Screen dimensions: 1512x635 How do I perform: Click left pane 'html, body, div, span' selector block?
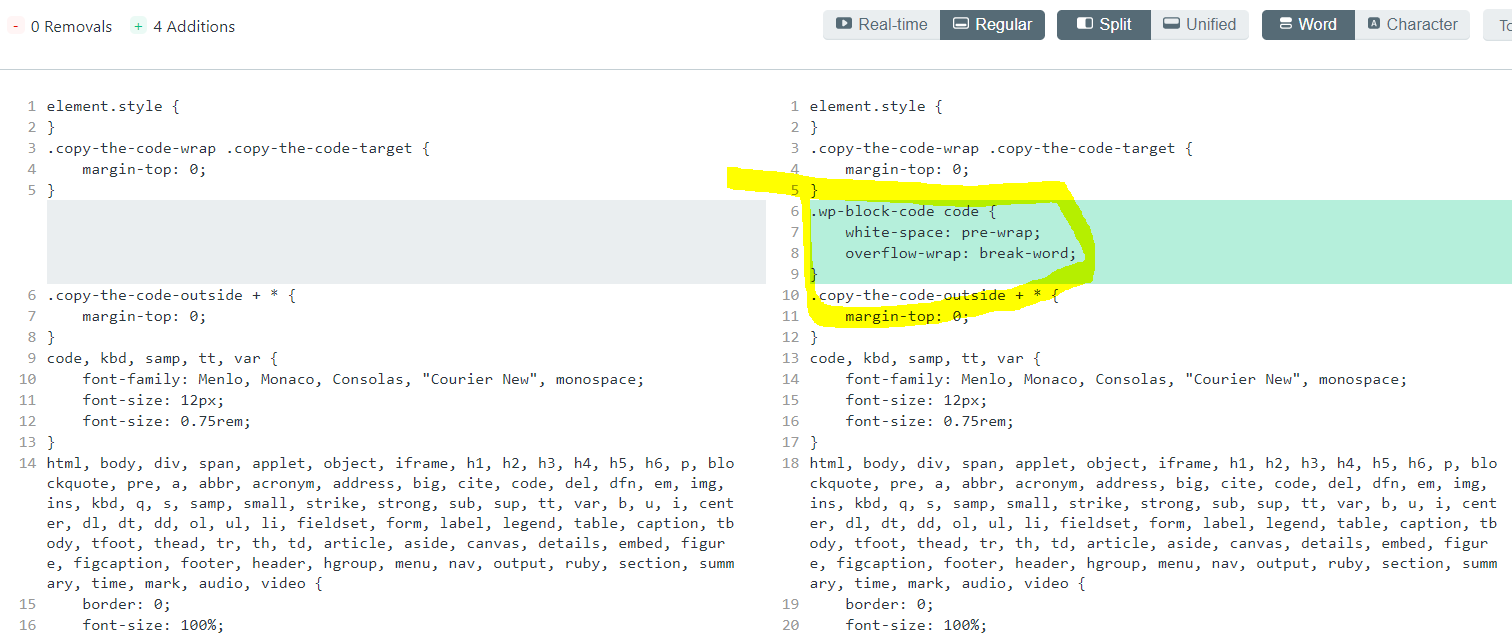pyautogui.click(x=391, y=523)
